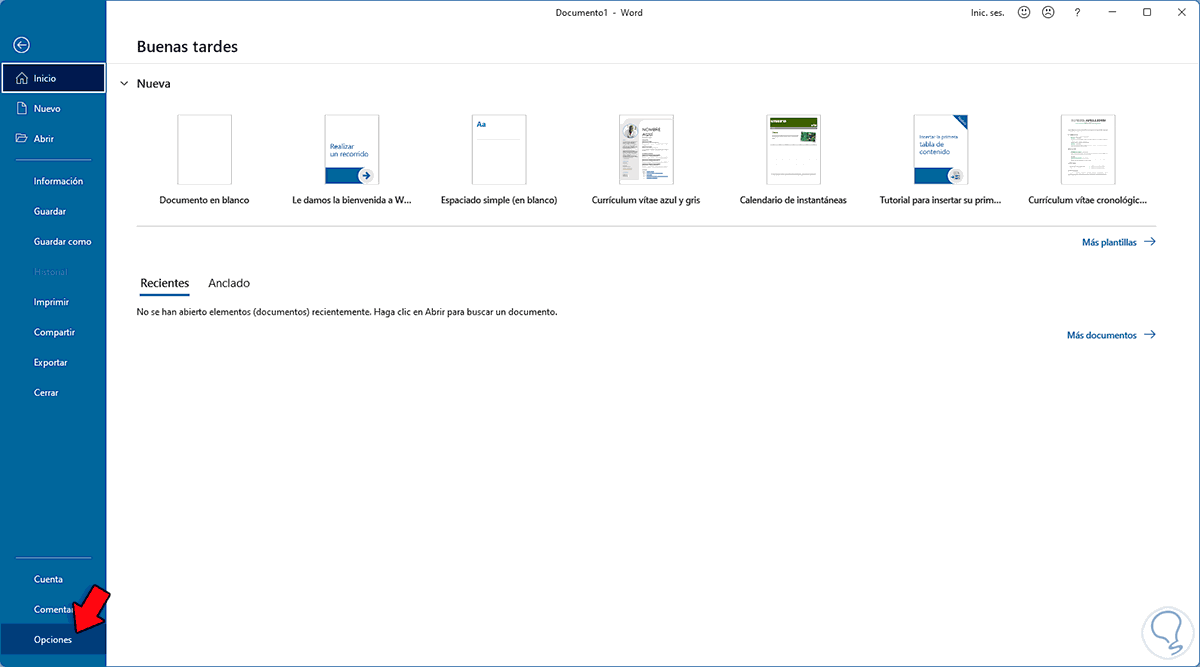Open the Currículum vitae azul y gris template

pos(646,150)
